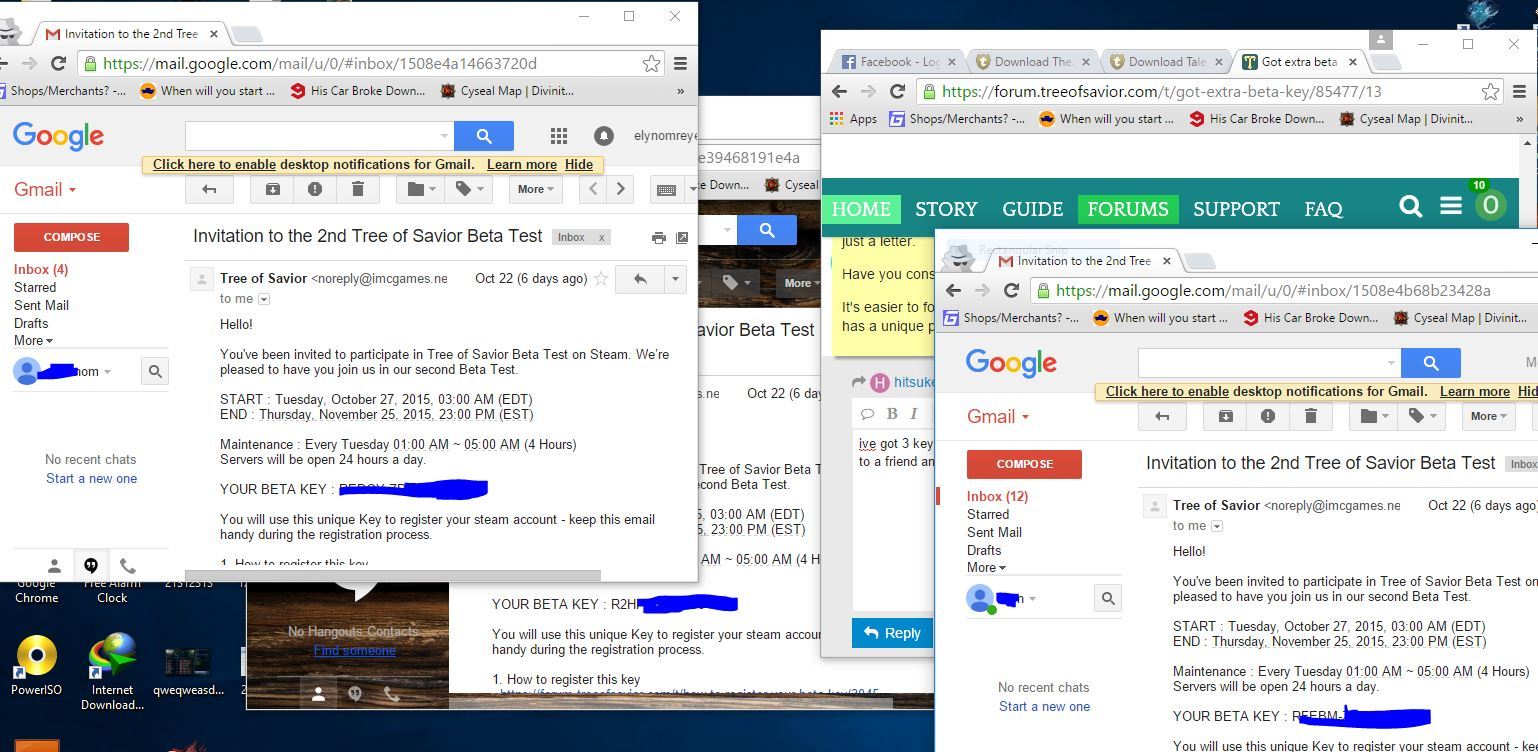The width and height of the screenshot is (1538, 752).
Task: Expand search options arrow in Inbox (12) window
Action: (x=1390, y=363)
